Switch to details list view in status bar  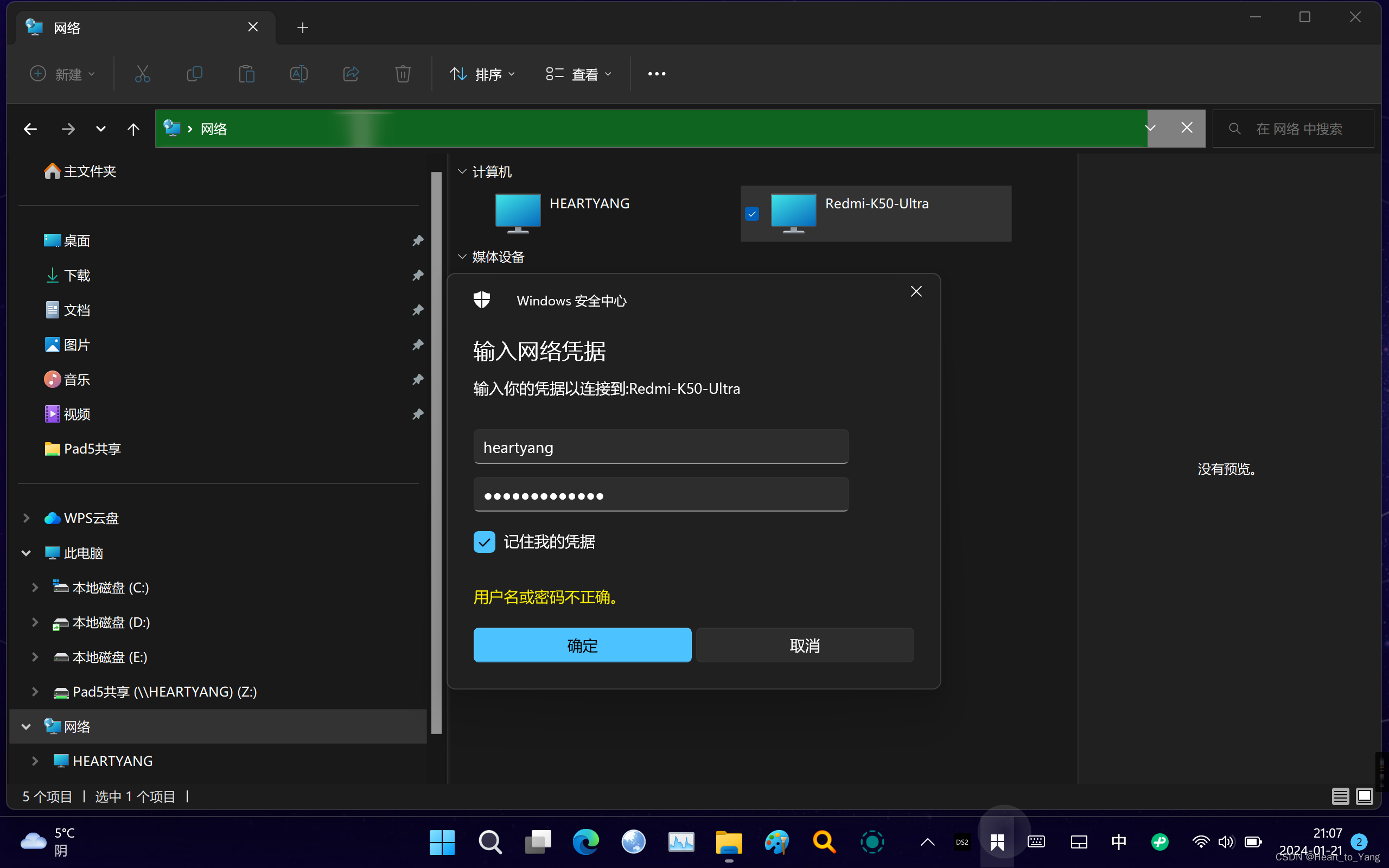(x=1340, y=796)
